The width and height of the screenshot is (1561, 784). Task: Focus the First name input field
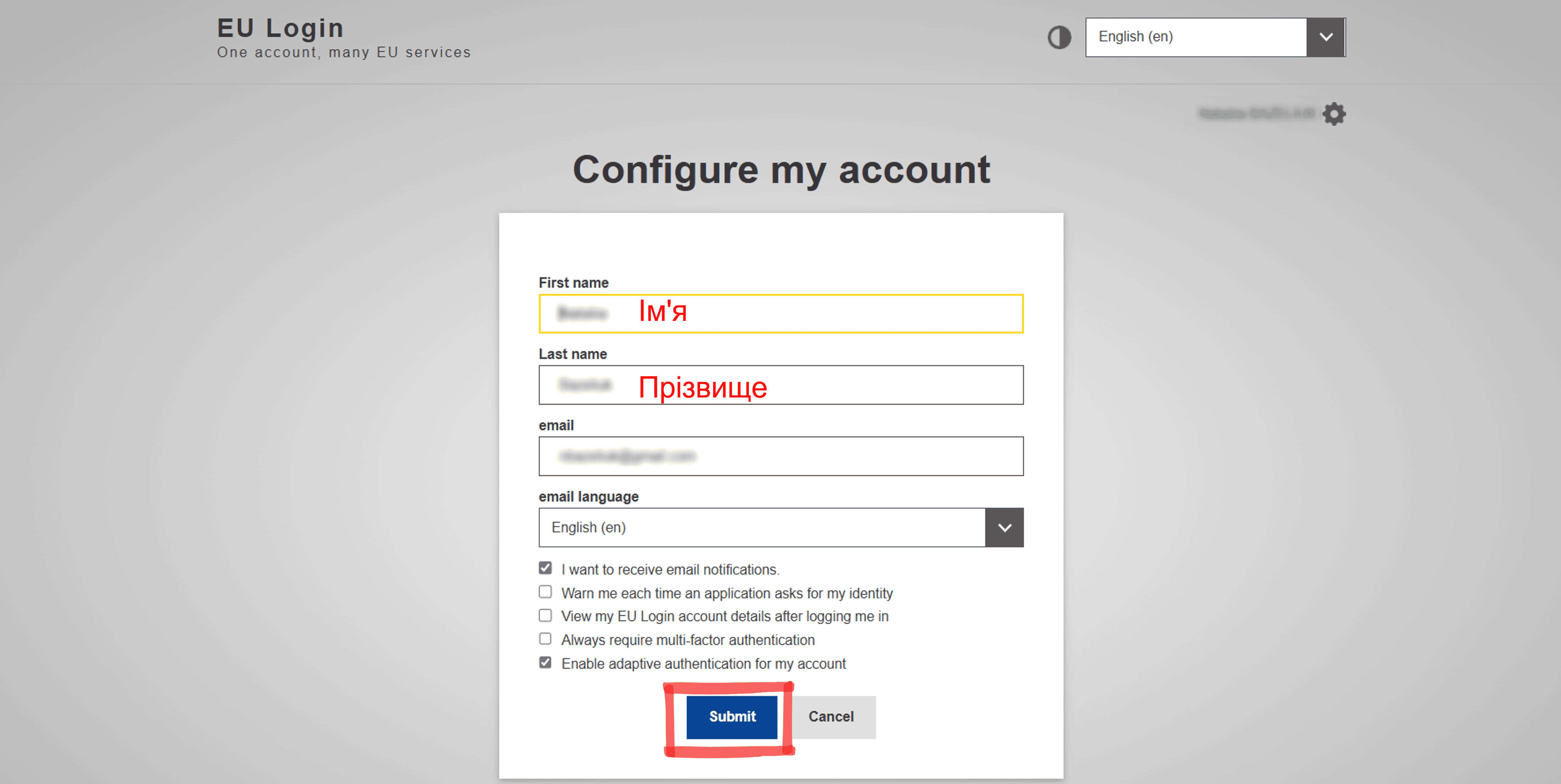(x=781, y=314)
